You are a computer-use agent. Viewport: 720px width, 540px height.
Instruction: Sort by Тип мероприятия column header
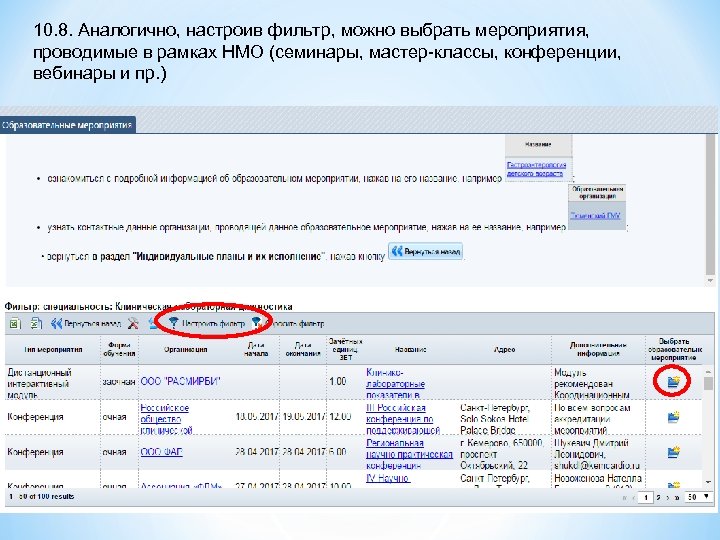[x=53, y=349]
